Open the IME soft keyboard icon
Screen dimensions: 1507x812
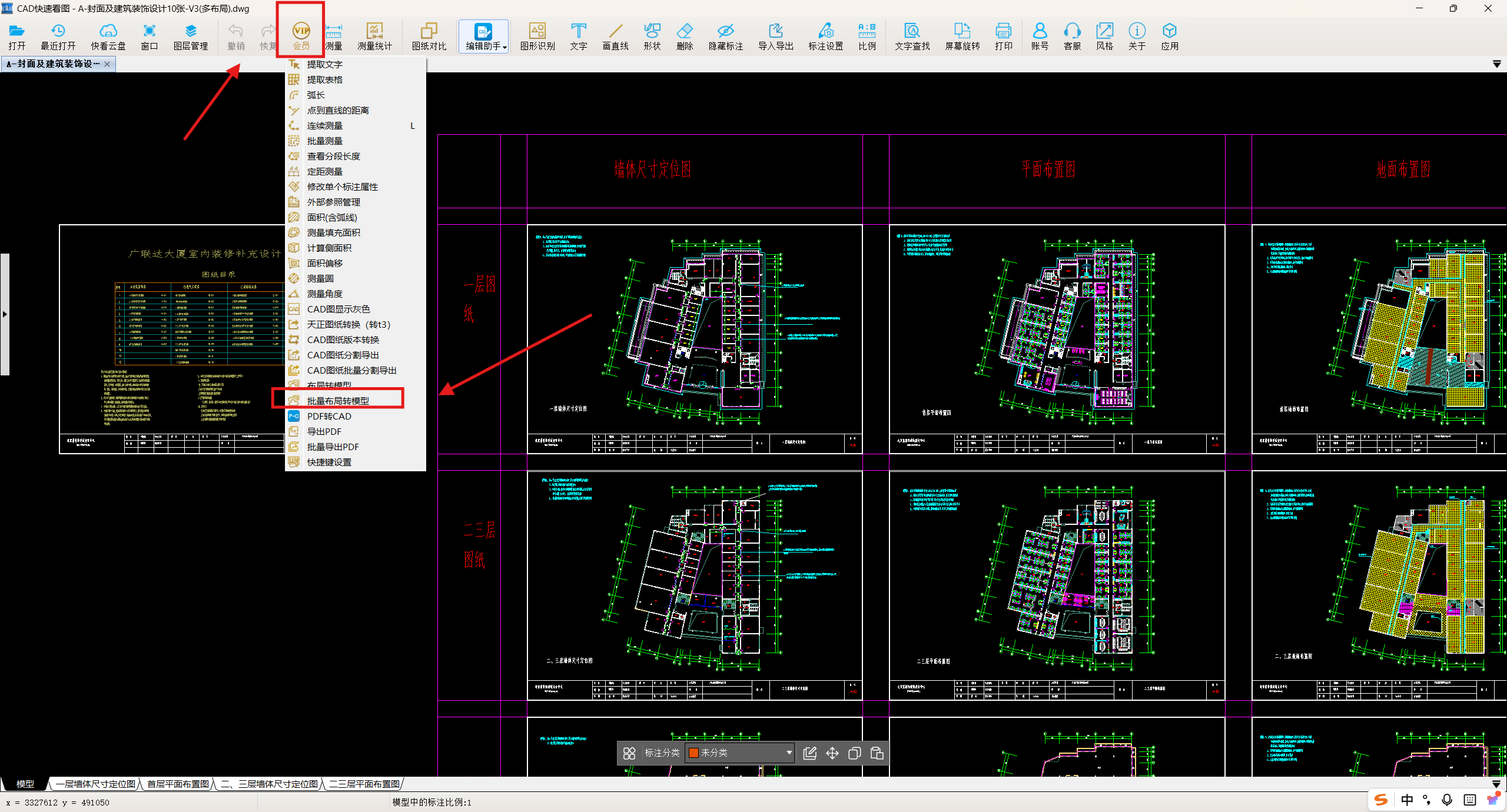coord(1470,800)
